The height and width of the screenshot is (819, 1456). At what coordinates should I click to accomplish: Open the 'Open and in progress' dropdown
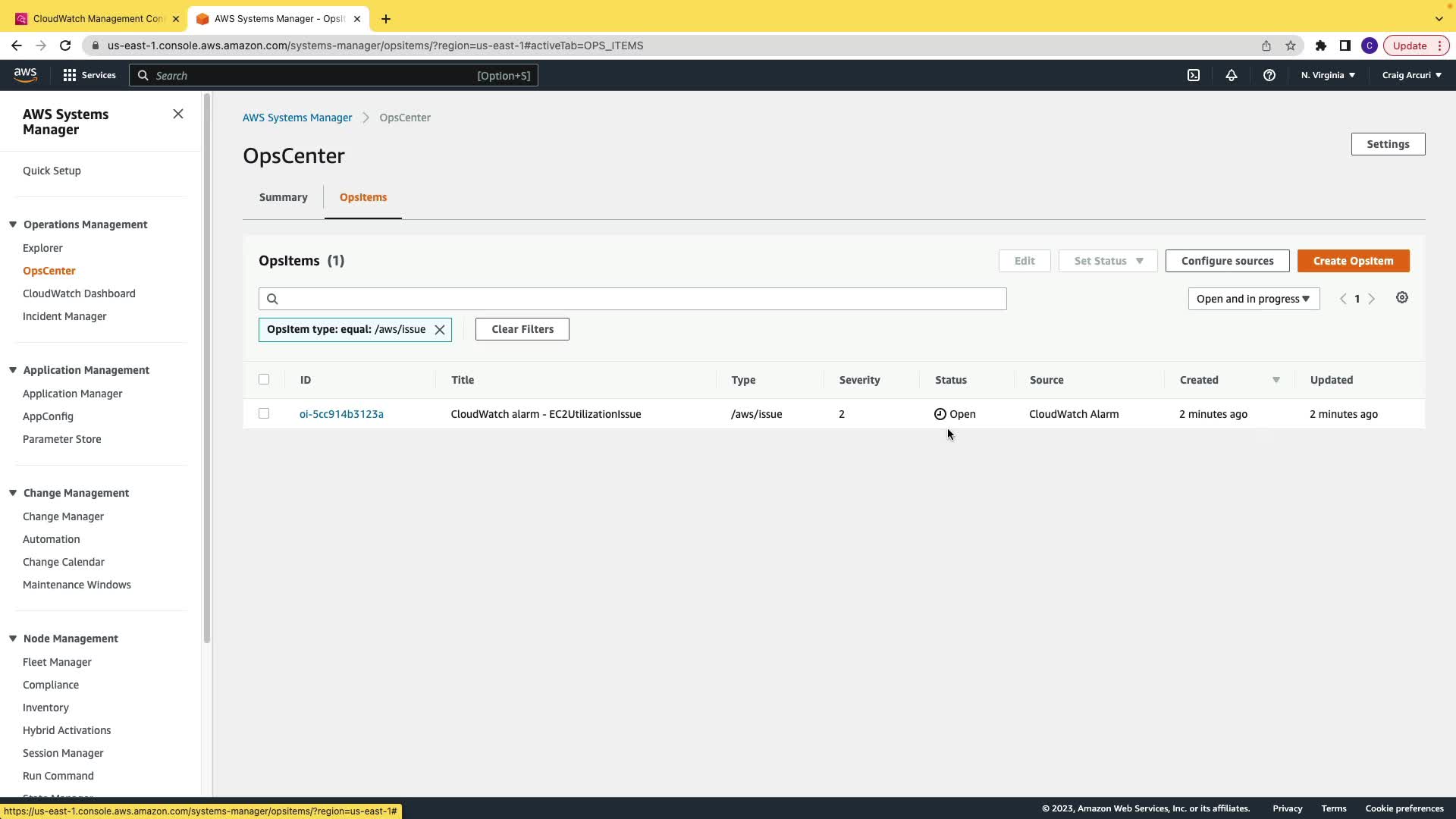coord(1254,299)
